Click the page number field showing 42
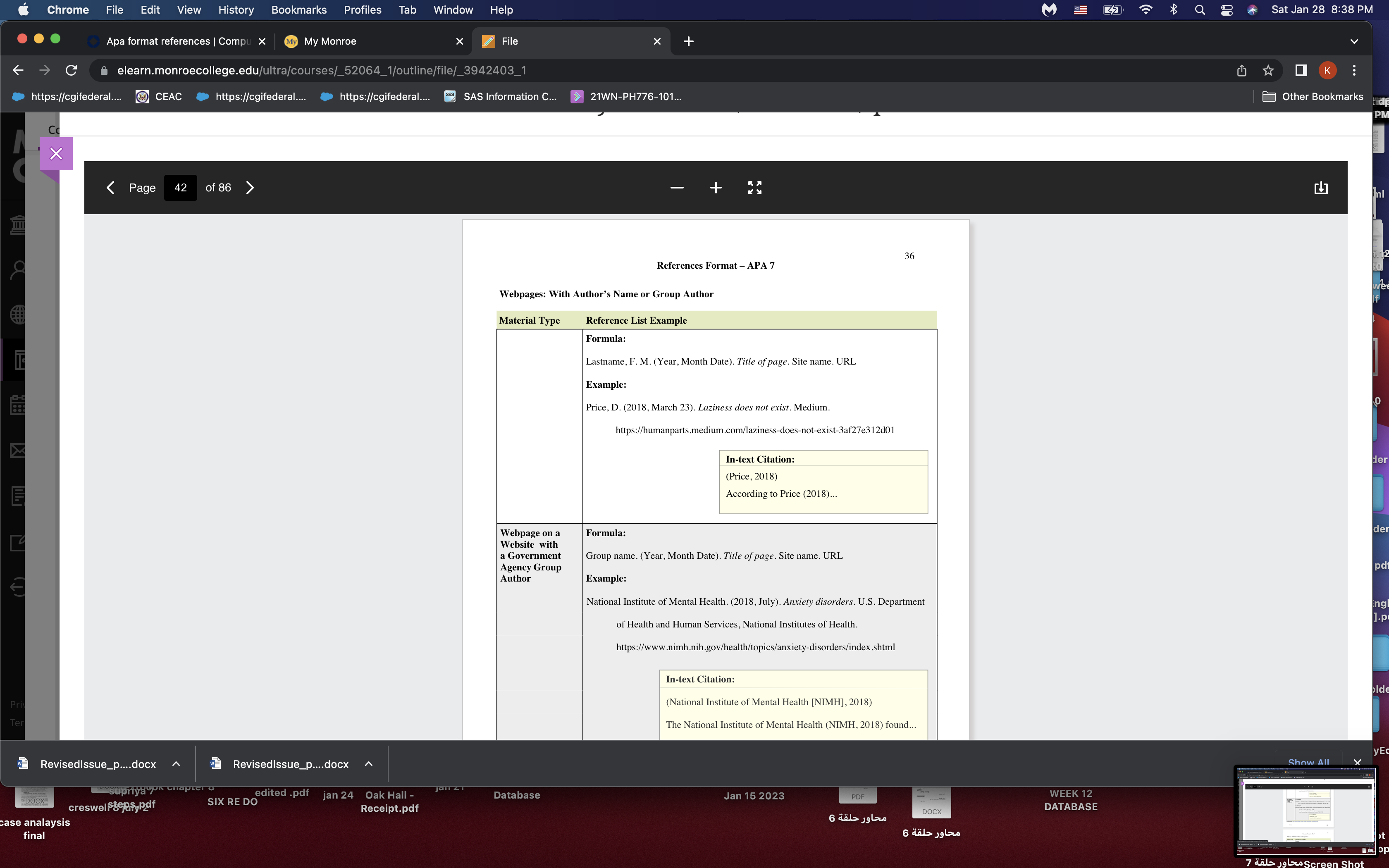This screenshot has height=868, width=1389. (180, 188)
